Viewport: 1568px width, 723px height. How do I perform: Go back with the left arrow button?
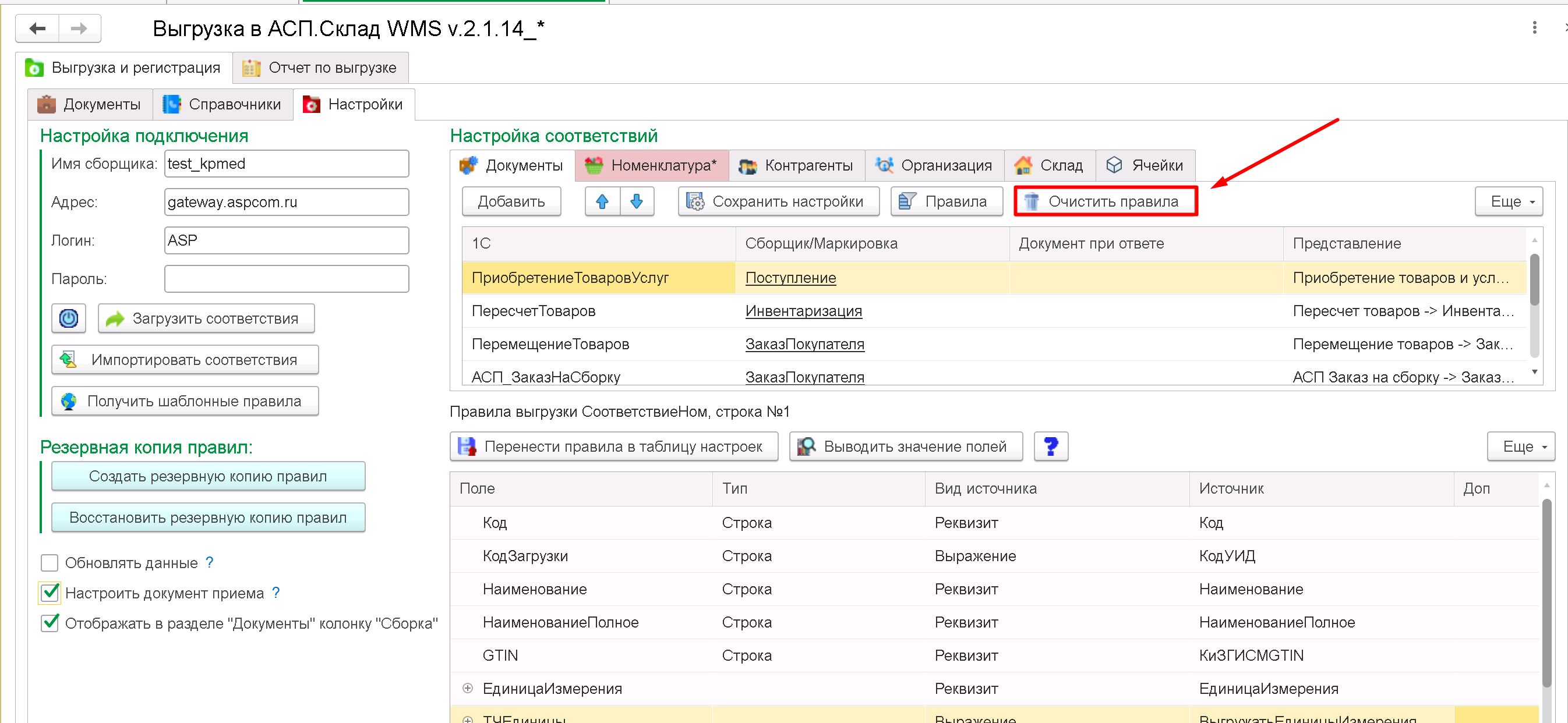pyautogui.click(x=38, y=28)
